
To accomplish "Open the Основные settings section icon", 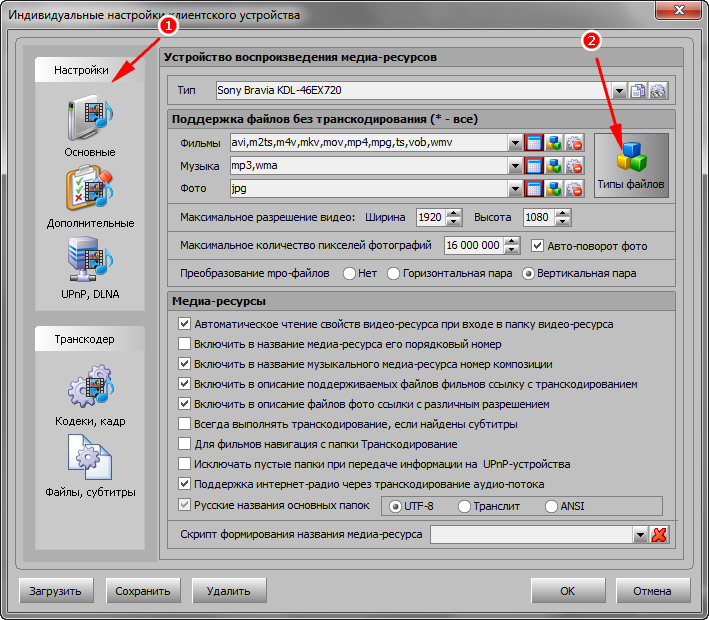I will click(90, 120).
